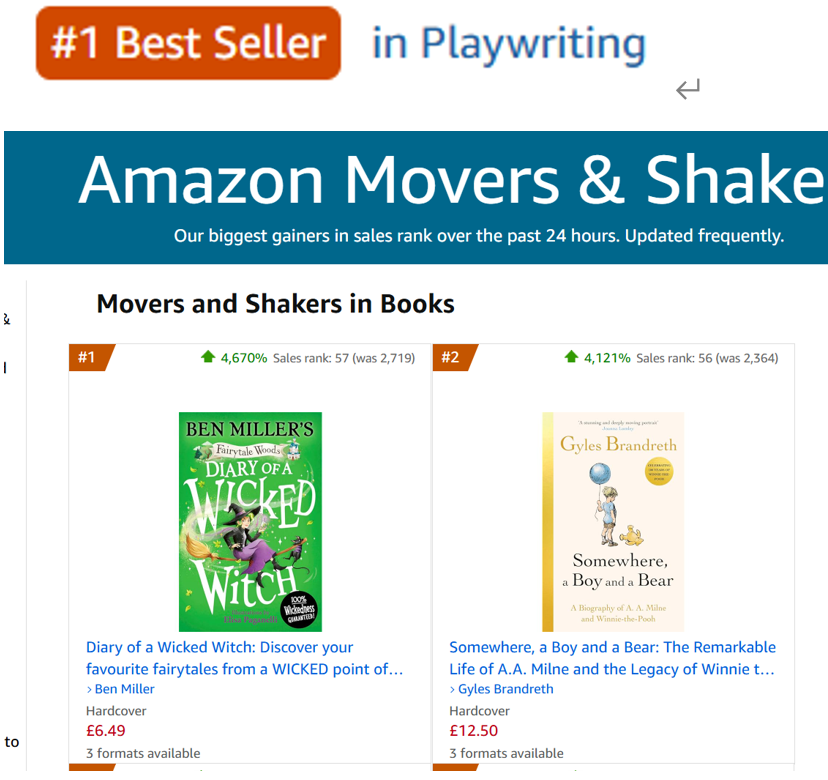The height and width of the screenshot is (780, 828).
Task: Click the line-break return arrow symbol
Action: 687,91
